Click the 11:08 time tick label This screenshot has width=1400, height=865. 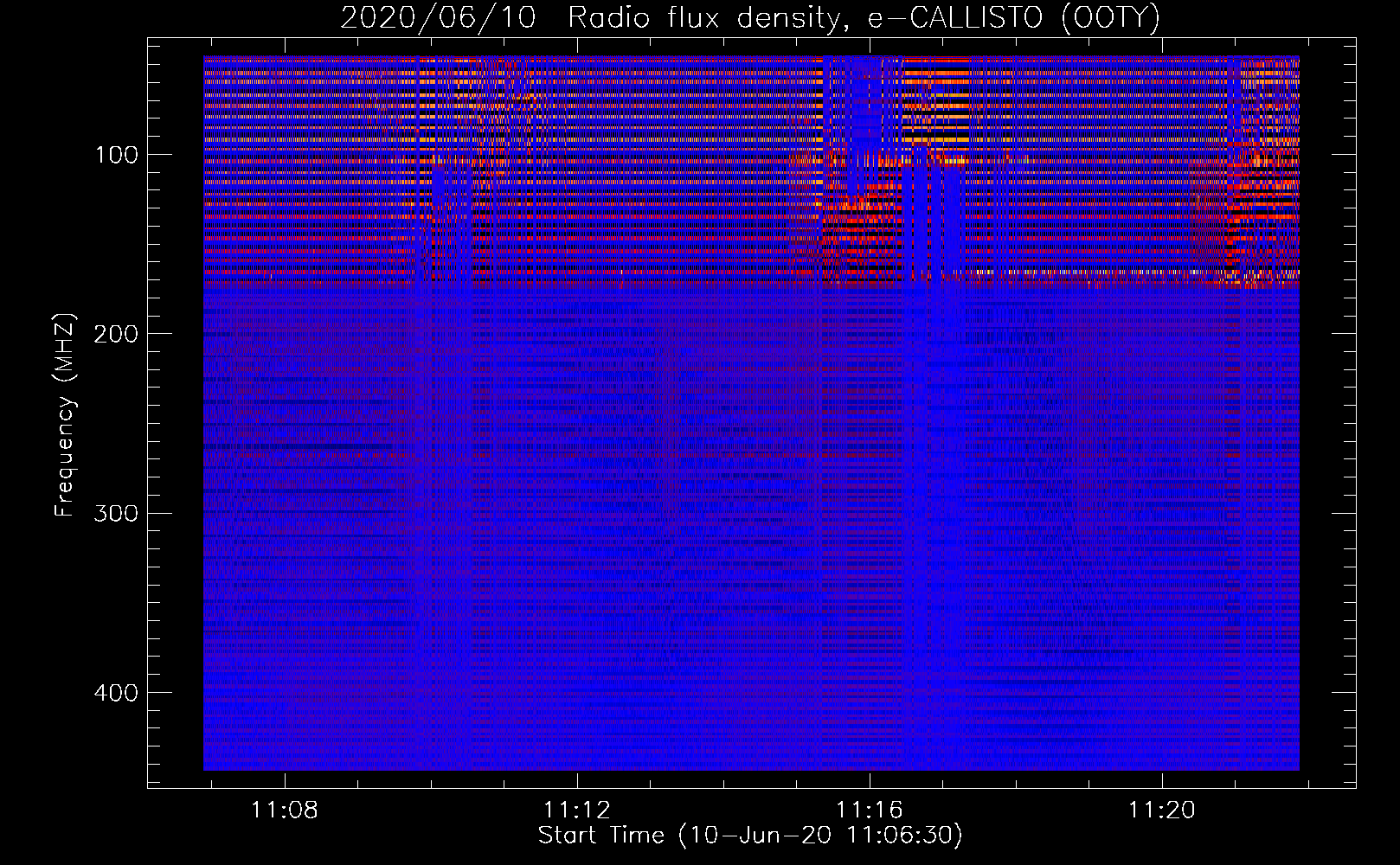285,811
